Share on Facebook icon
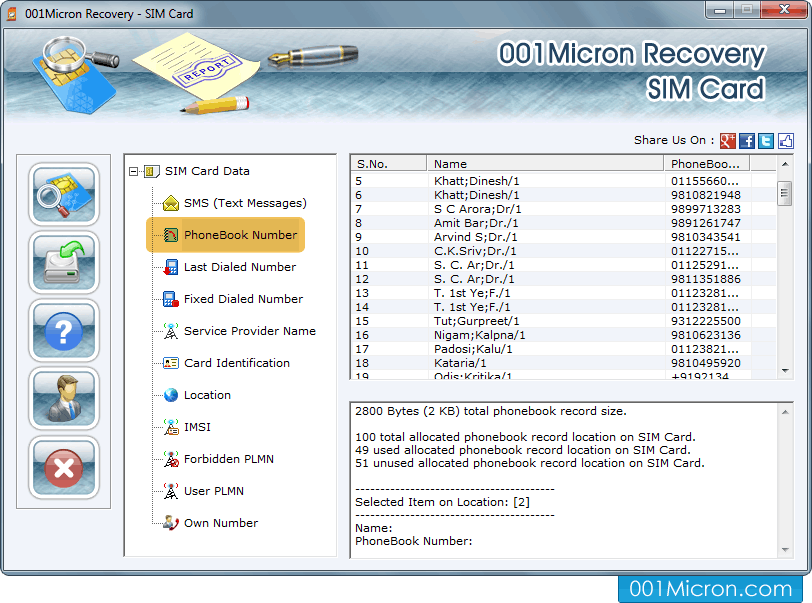Viewport: 812px width, 603px height. coord(747,140)
